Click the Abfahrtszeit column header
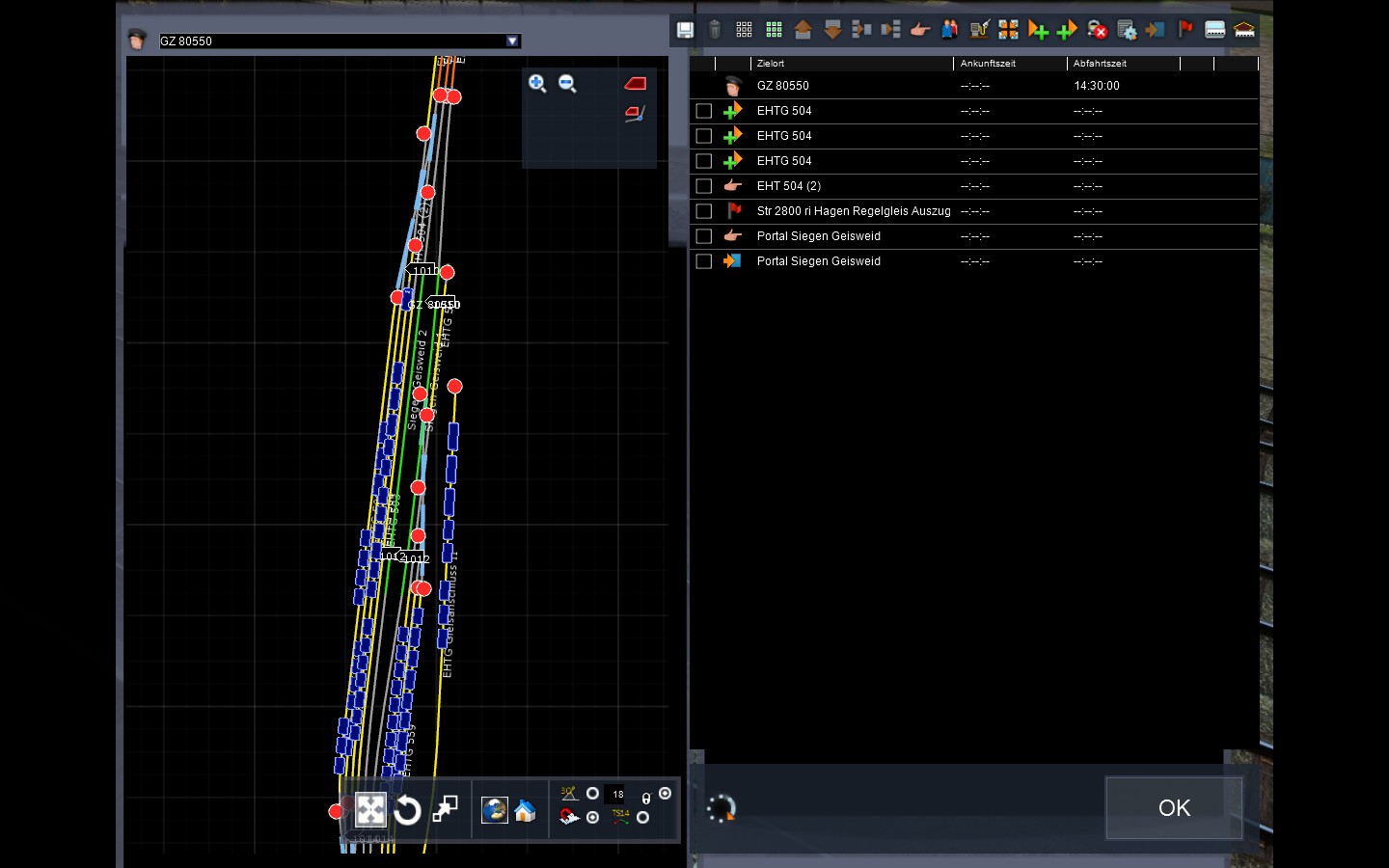This screenshot has width=1389, height=868. coord(1100,64)
